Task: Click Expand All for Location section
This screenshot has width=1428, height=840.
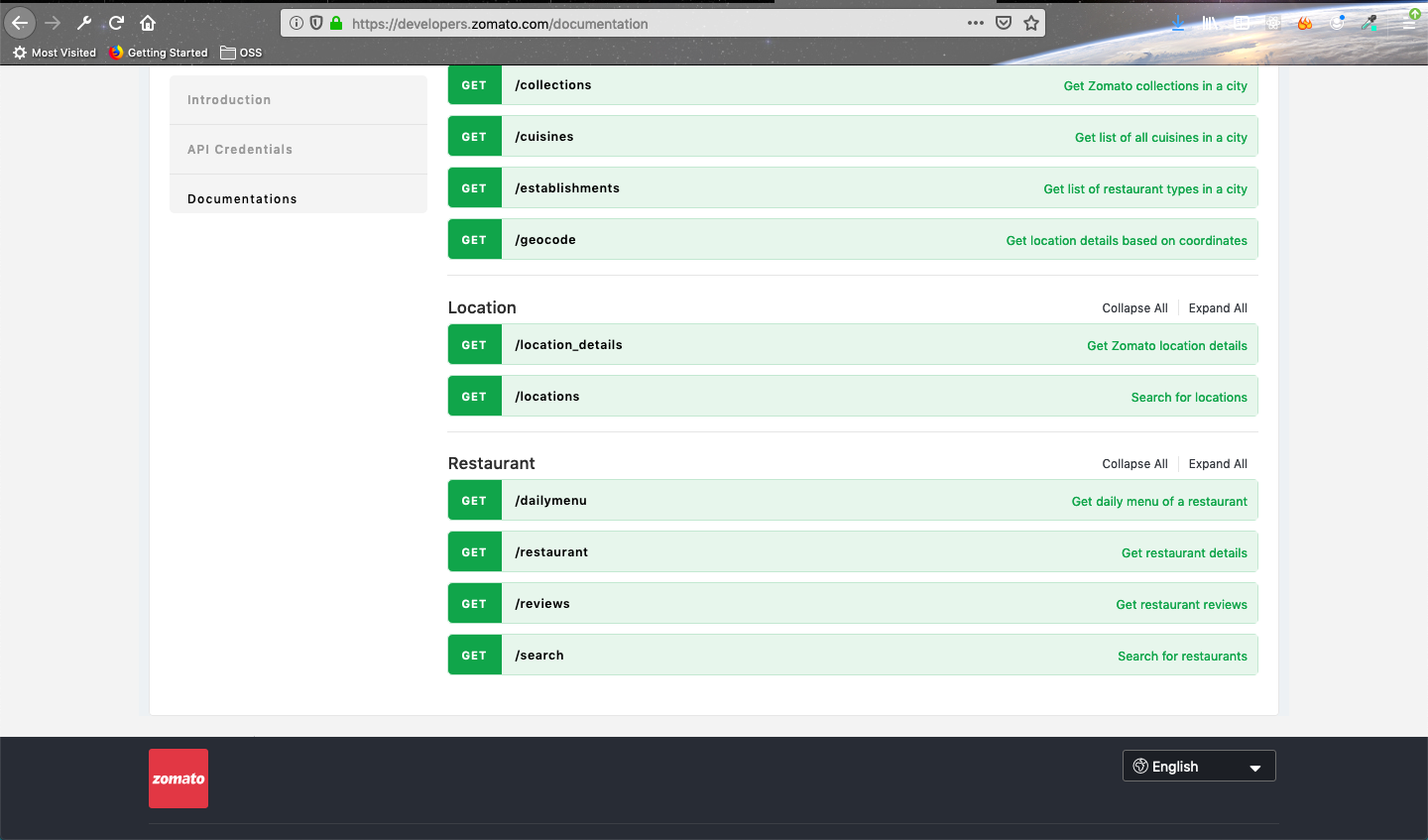Action: (1218, 308)
